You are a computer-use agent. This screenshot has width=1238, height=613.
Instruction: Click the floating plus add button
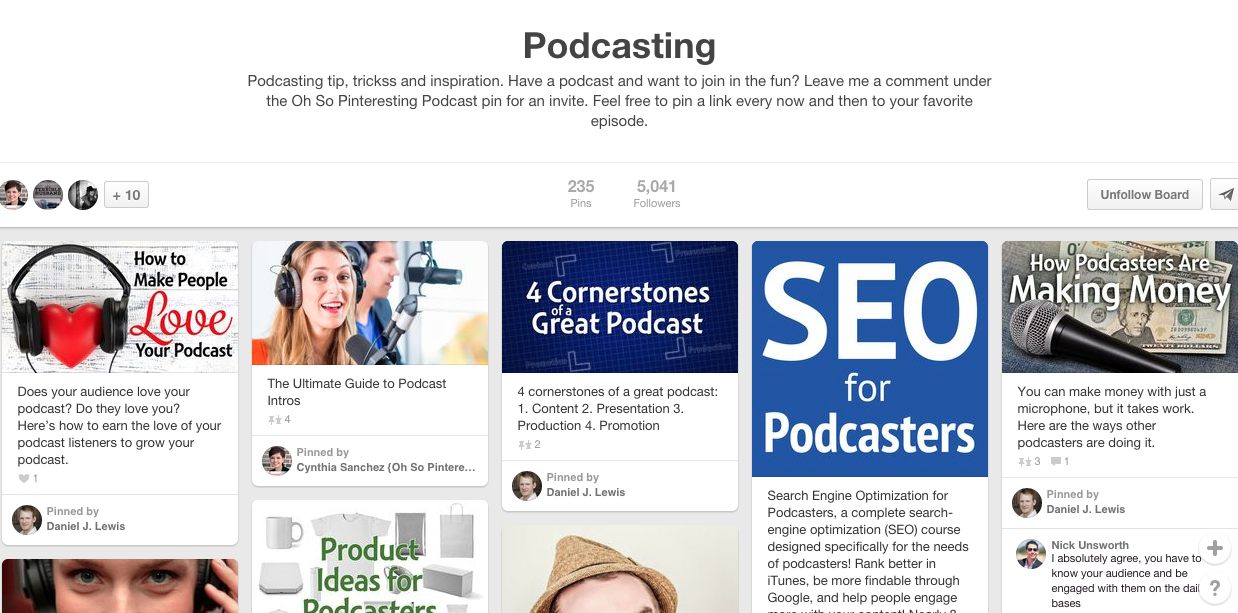pyautogui.click(x=1215, y=548)
